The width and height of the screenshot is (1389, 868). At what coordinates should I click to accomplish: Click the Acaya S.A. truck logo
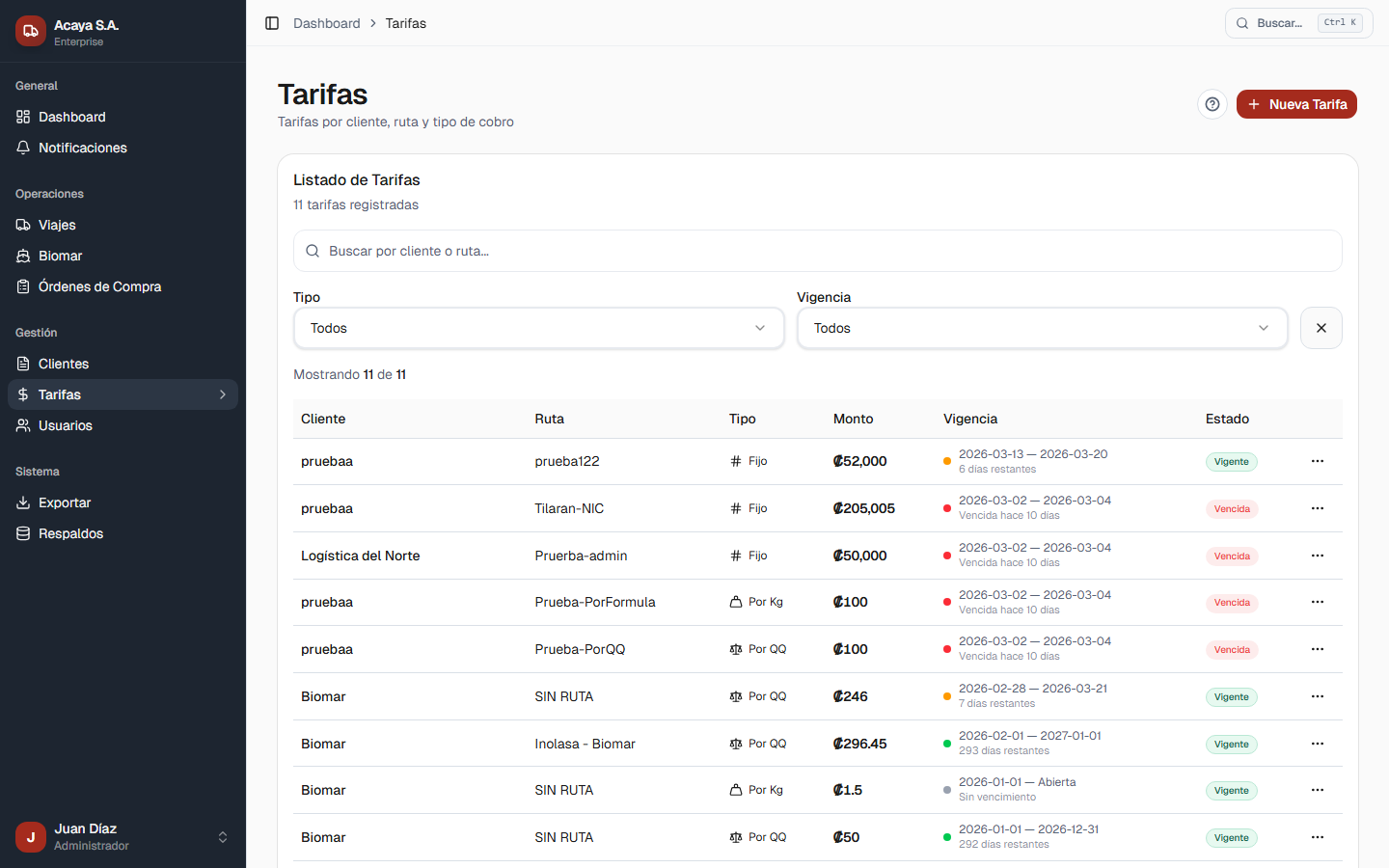pyautogui.click(x=31, y=31)
